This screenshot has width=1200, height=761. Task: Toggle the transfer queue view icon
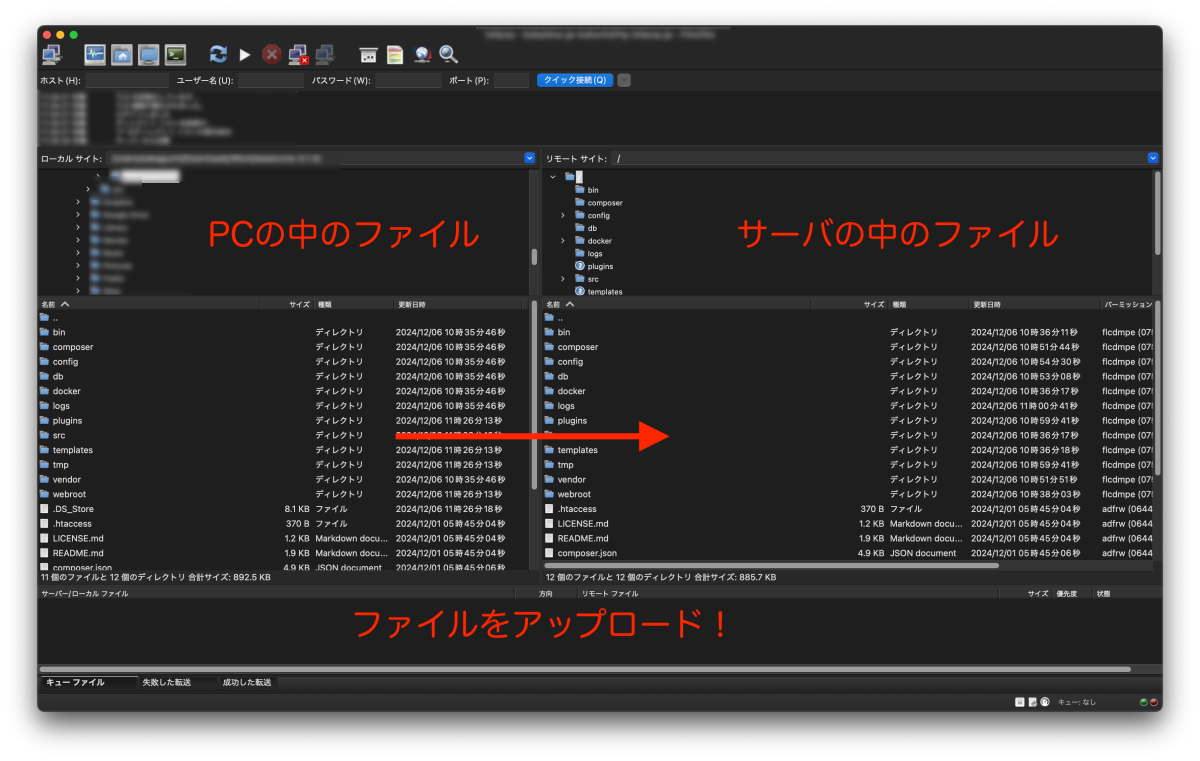[x=176, y=54]
